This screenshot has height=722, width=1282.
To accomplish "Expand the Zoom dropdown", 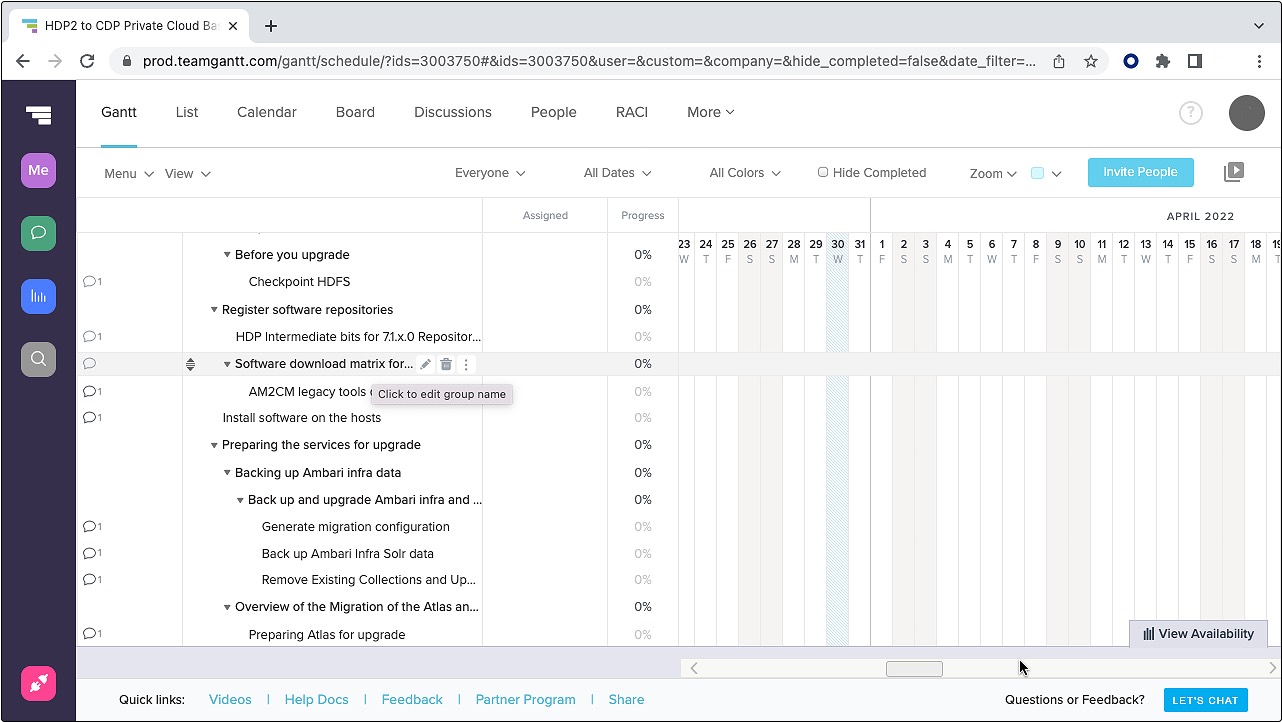I will click(992, 173).
